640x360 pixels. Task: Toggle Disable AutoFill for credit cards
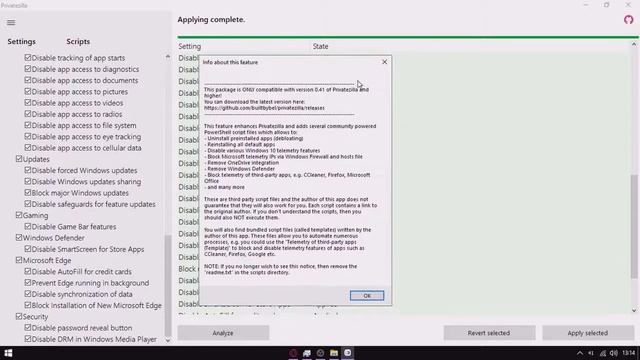tap(28, 271)
